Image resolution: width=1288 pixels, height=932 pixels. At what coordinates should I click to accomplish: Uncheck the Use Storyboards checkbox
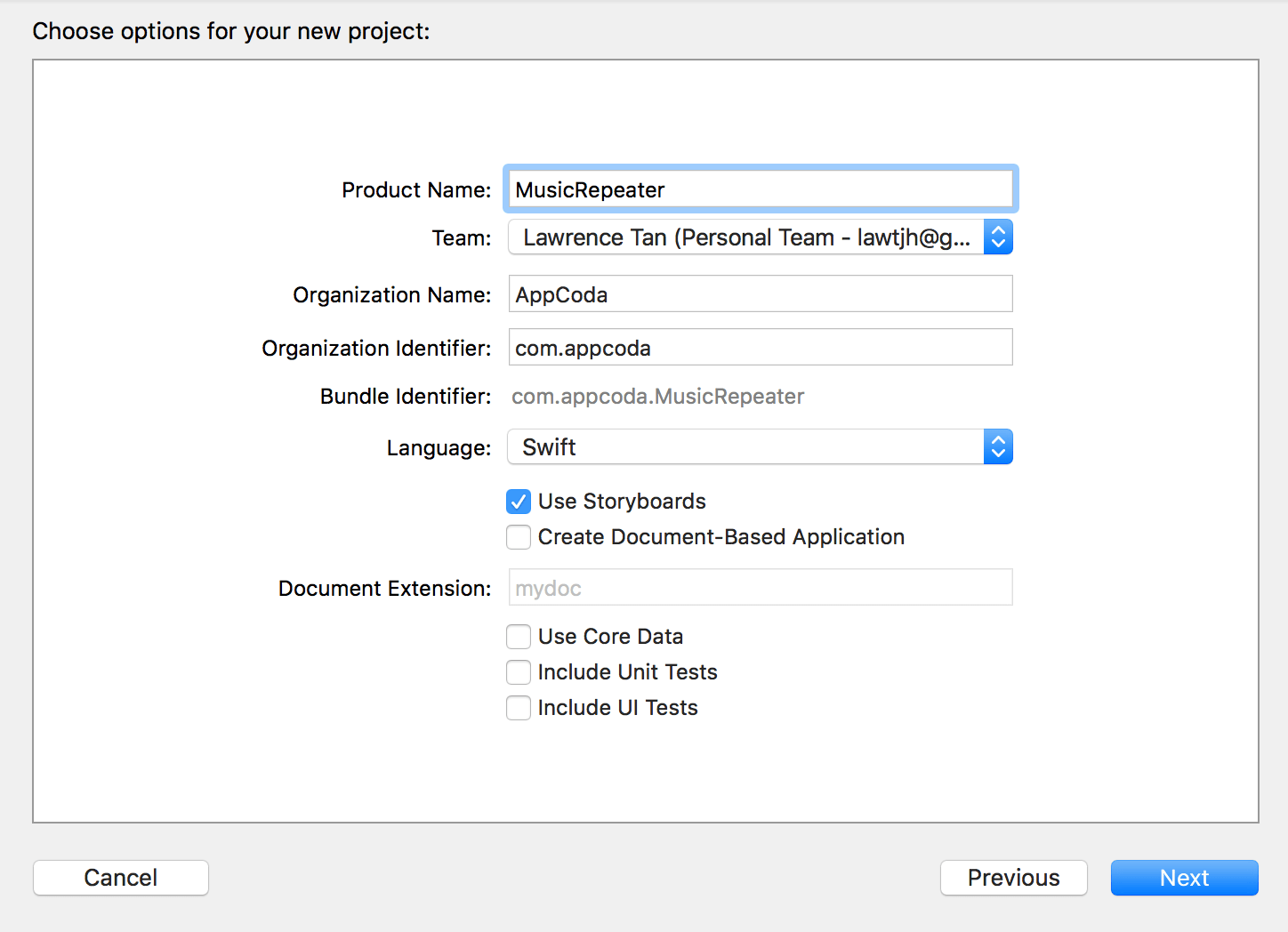tap(519, 502)
